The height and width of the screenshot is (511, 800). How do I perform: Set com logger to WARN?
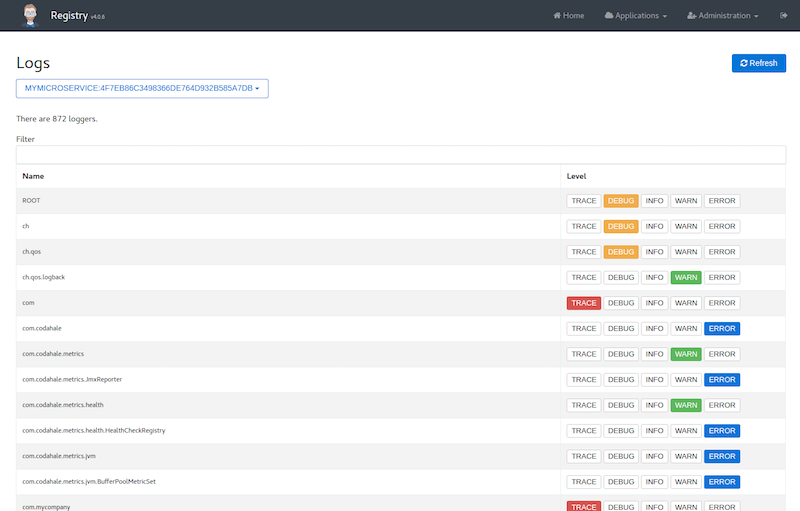pos(685,303)
